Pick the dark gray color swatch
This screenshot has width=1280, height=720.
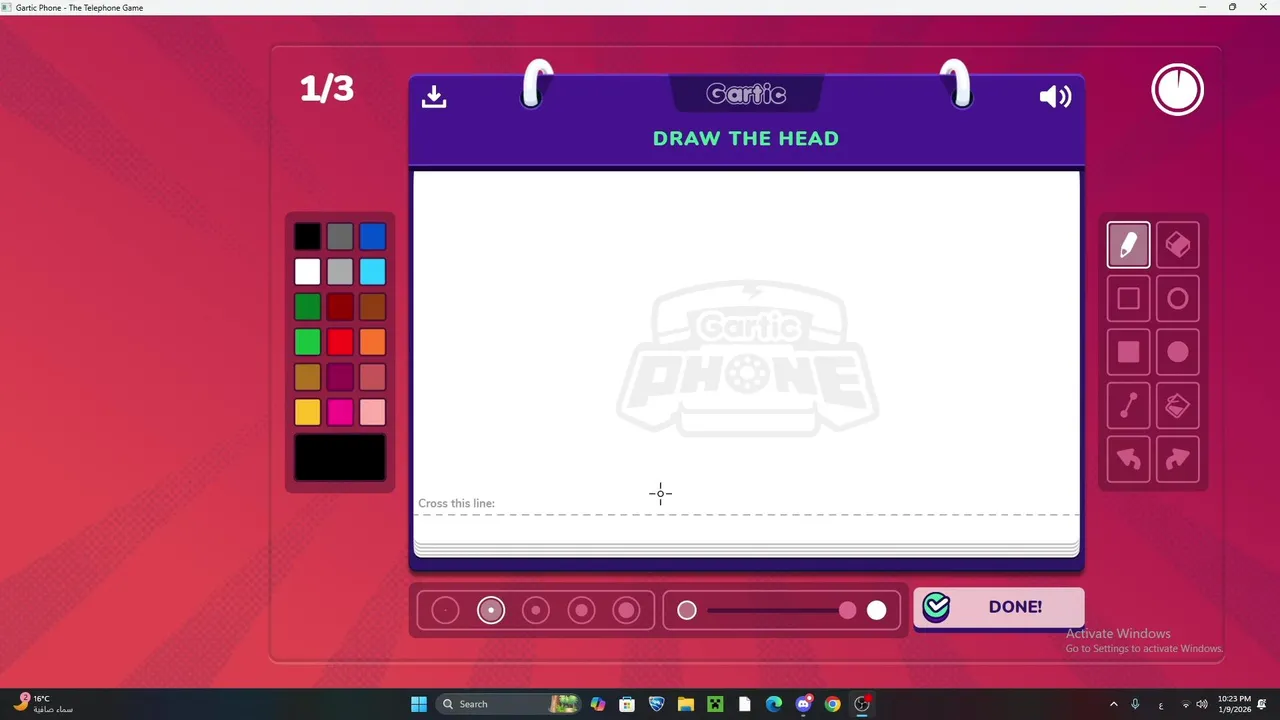click(x=340, y=237)
